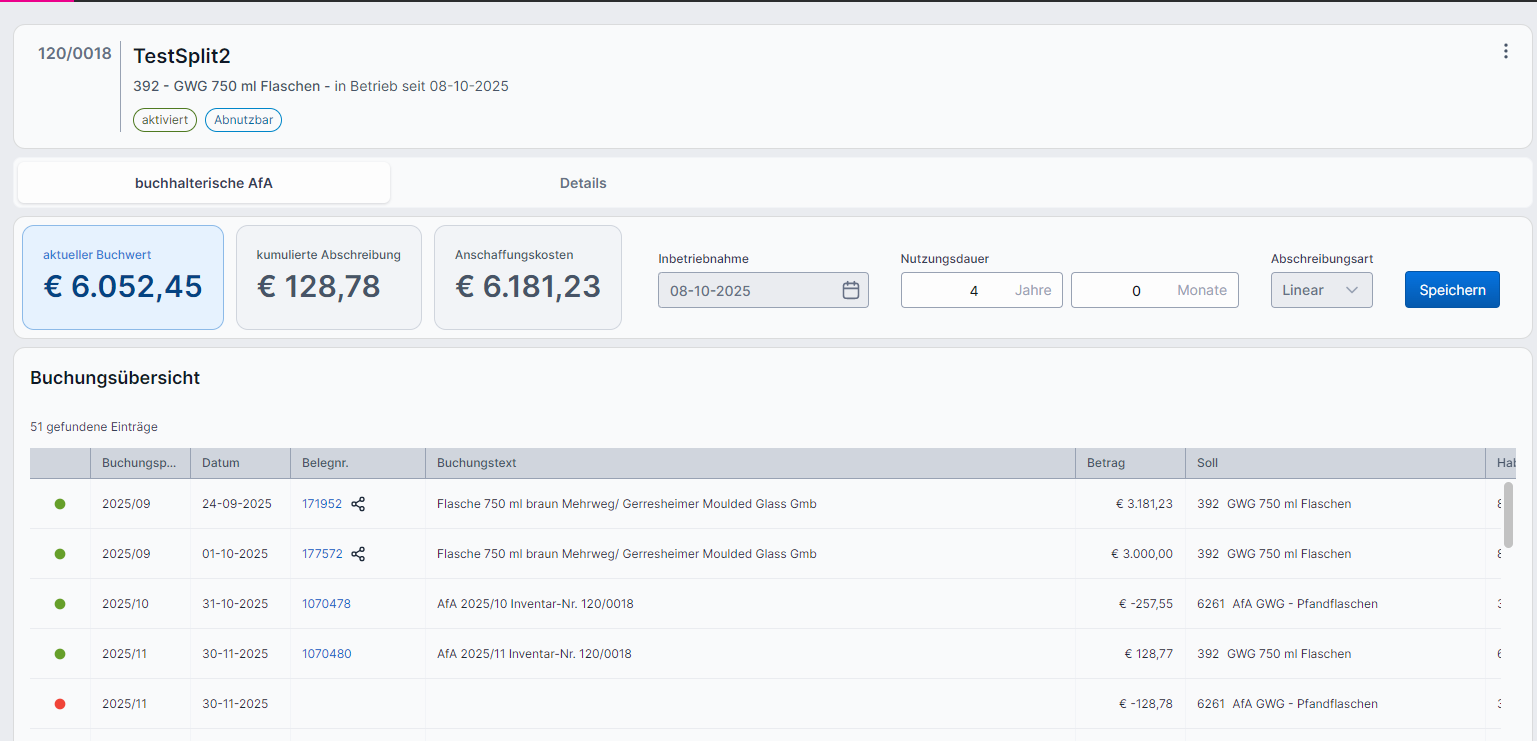The image size is (1537, 741).
Task: Switch to the Details tab
Action: [x=583, y=183]
